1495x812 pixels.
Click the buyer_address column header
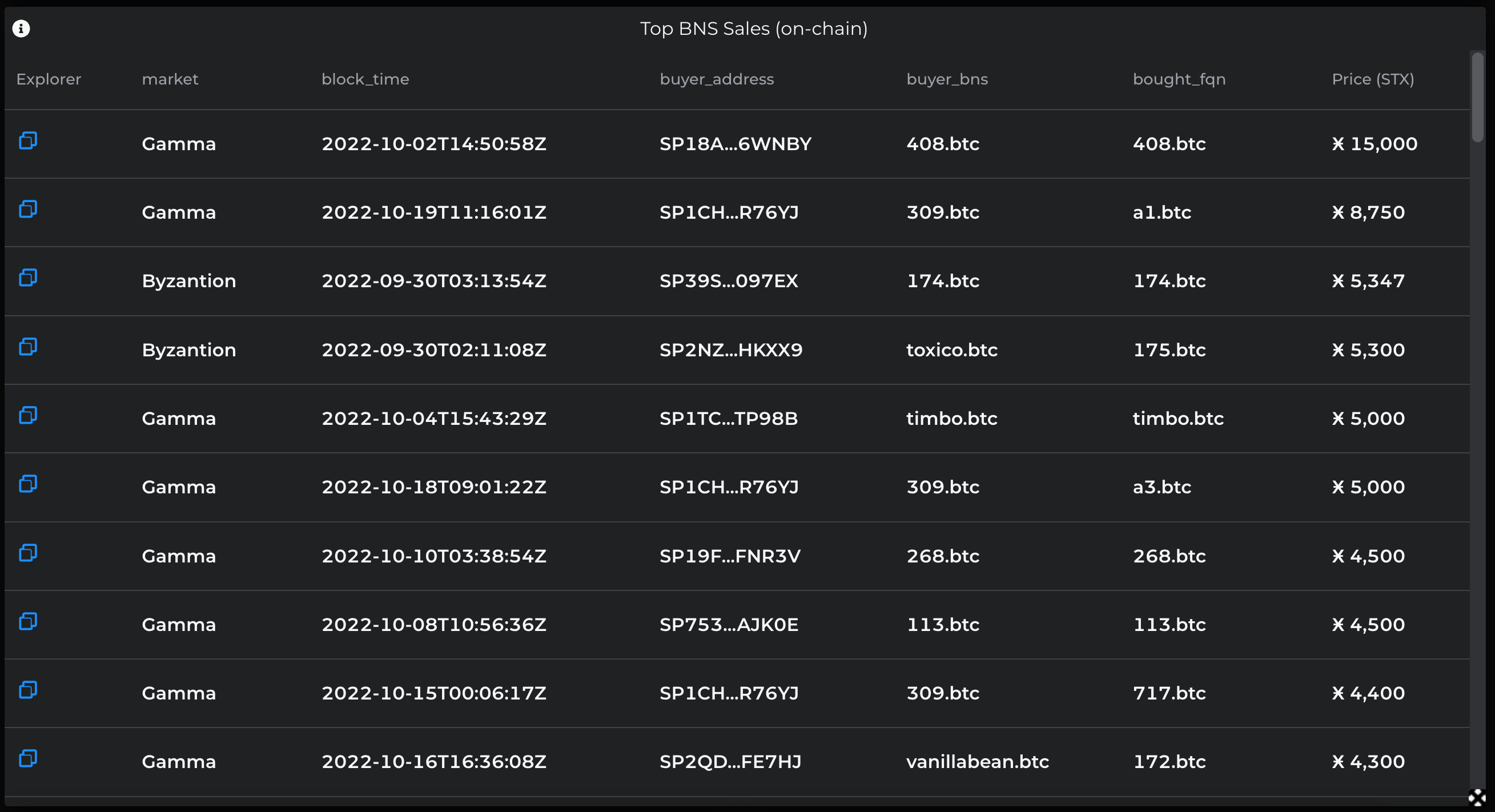716,79
